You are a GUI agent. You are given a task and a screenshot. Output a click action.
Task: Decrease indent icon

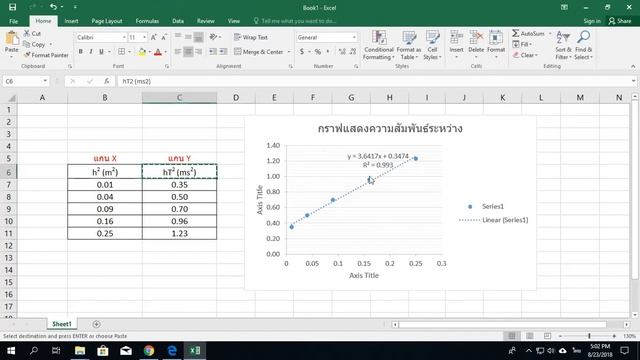[213, 52]
